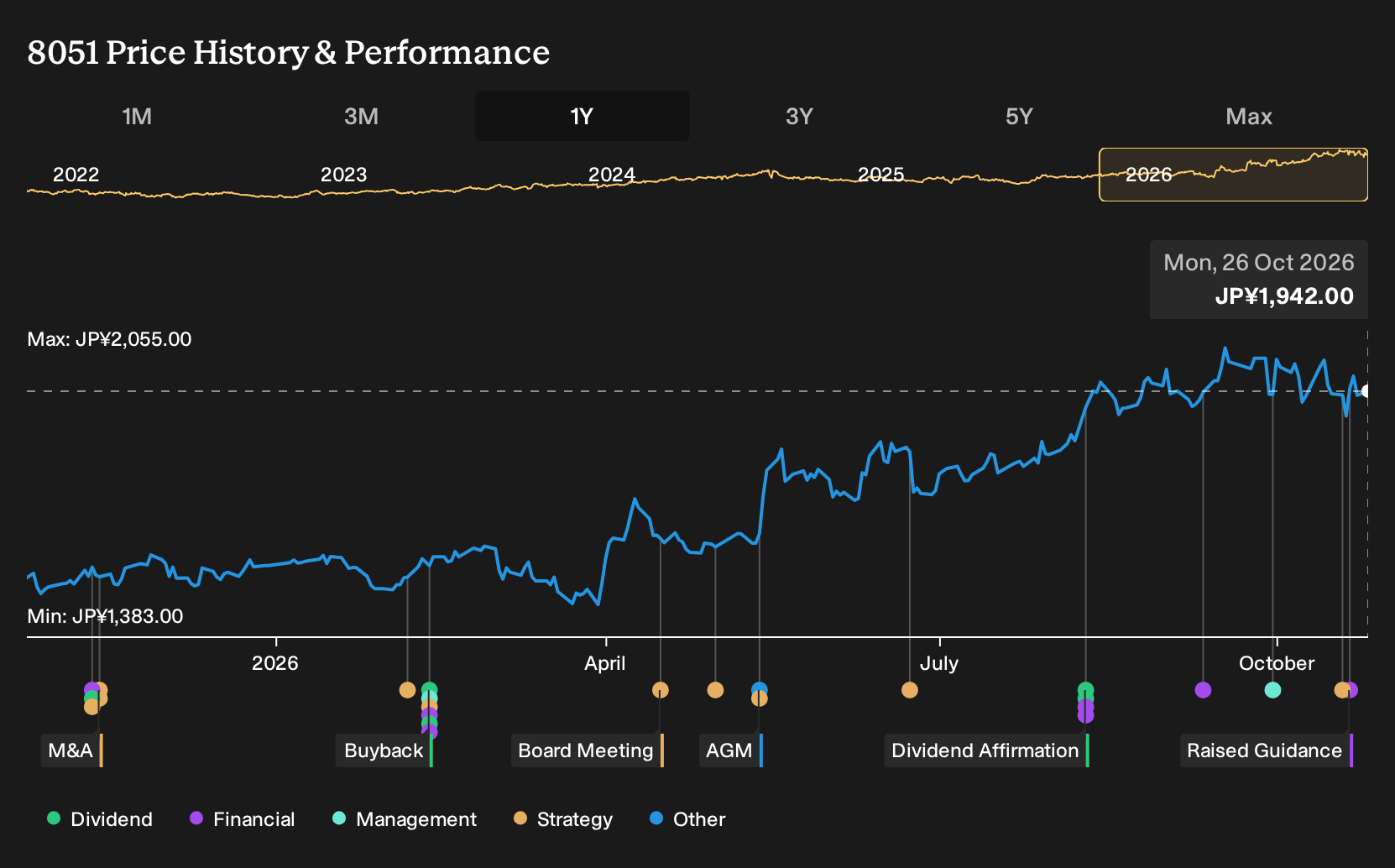Show the Max price history range
1395x868 pixels.
[1249, 116]
